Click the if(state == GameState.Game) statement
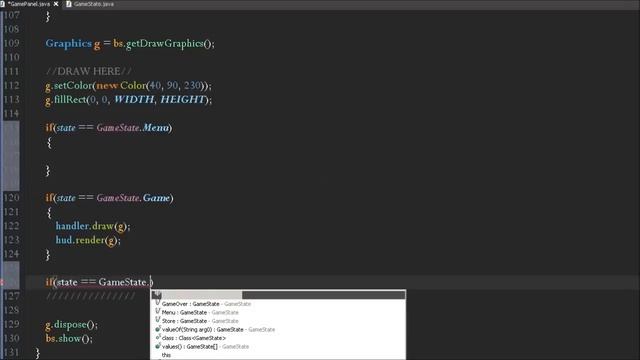Image resolution: width=640 pixels, height=360 pixels. coord(109,198)
